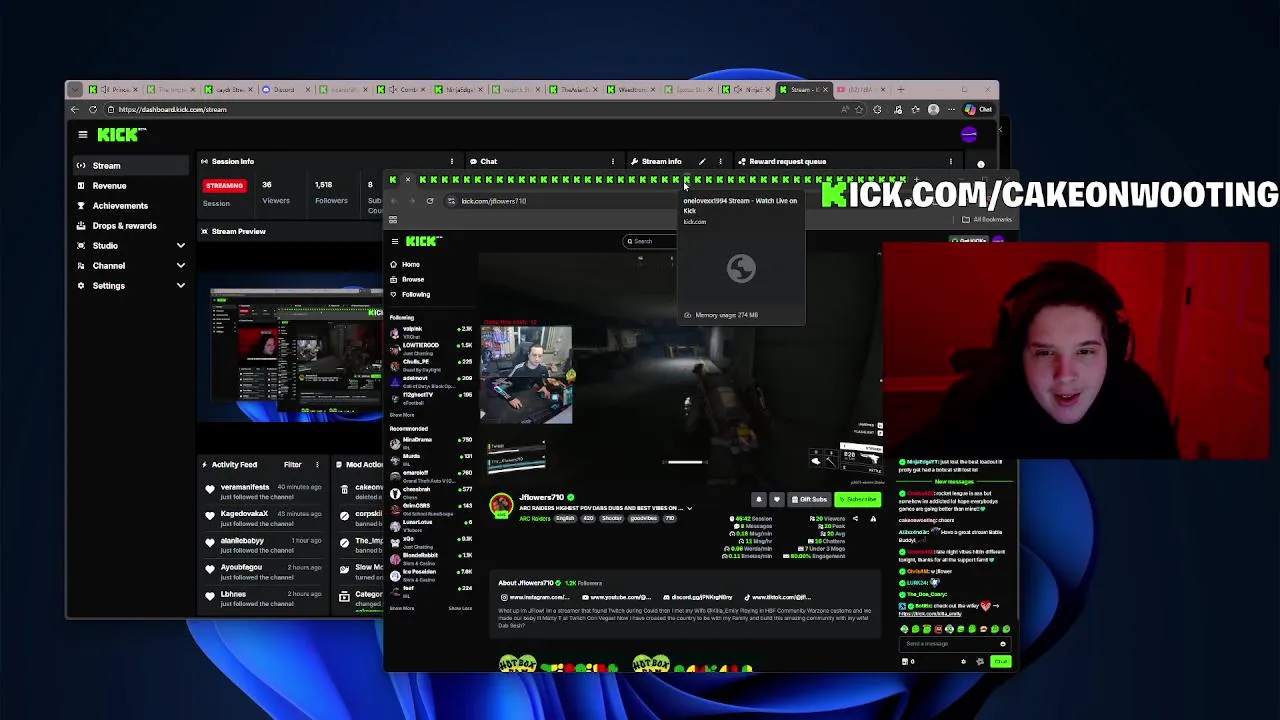Toggle the Kick sidebar menu on the jflowers710 page
The height and width of the screenshot is (720, 1280).
click(x=395, y=241)
